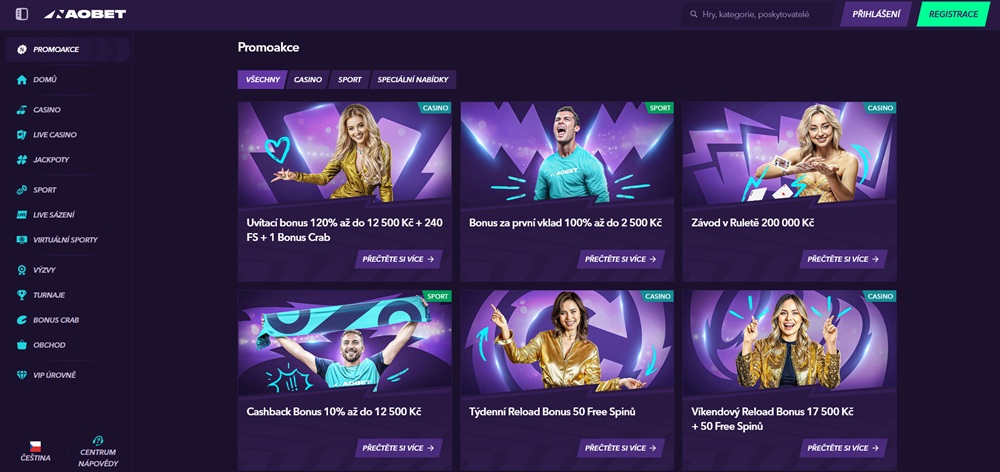
Task: Go to Live Sázení in sidebar
Action: (x=54, y=215)
